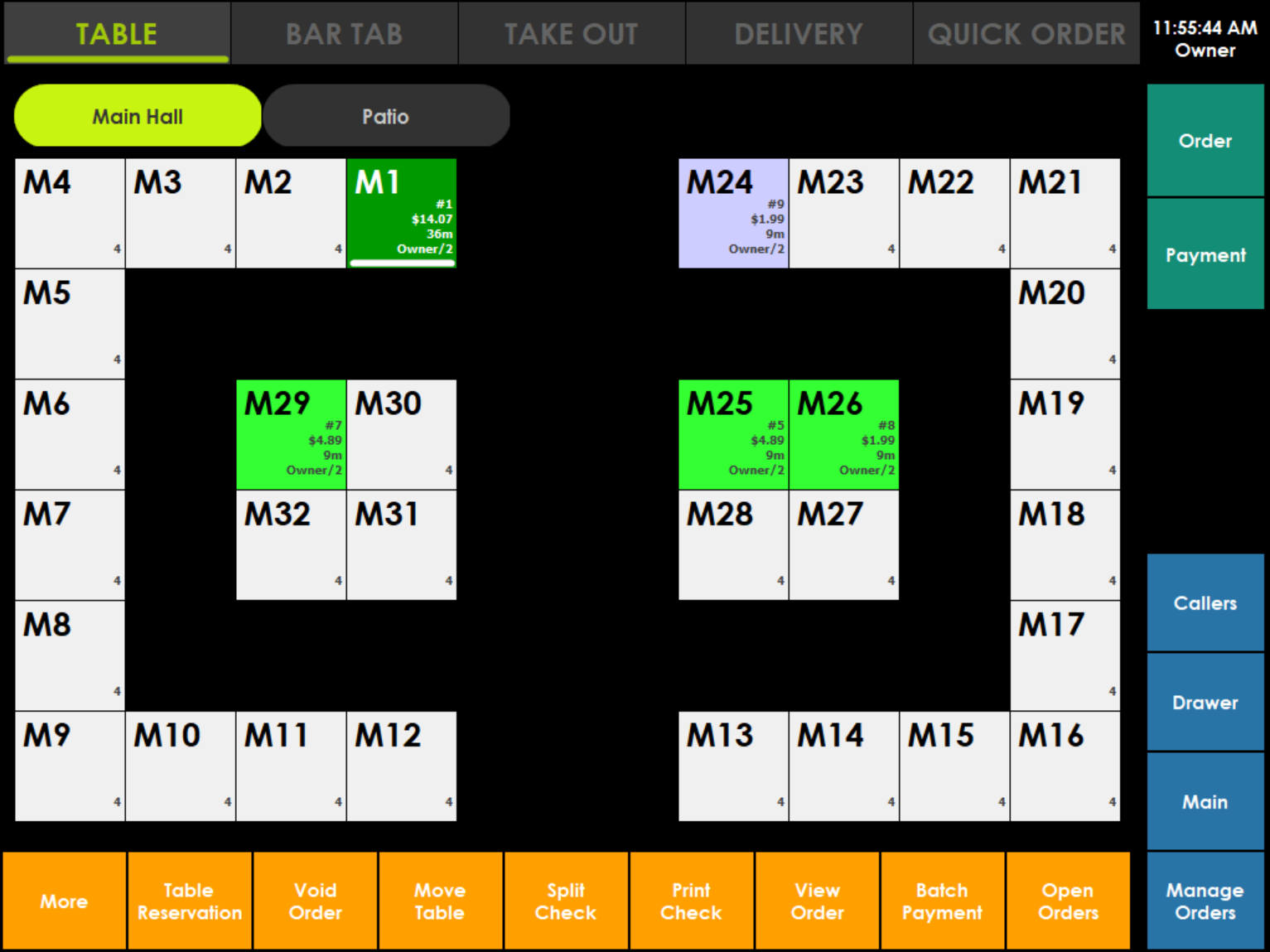Switch to TAKE OUT tab
This screenshot has height=952, width=1270.
pyautogui.click(x=572, y=33)
